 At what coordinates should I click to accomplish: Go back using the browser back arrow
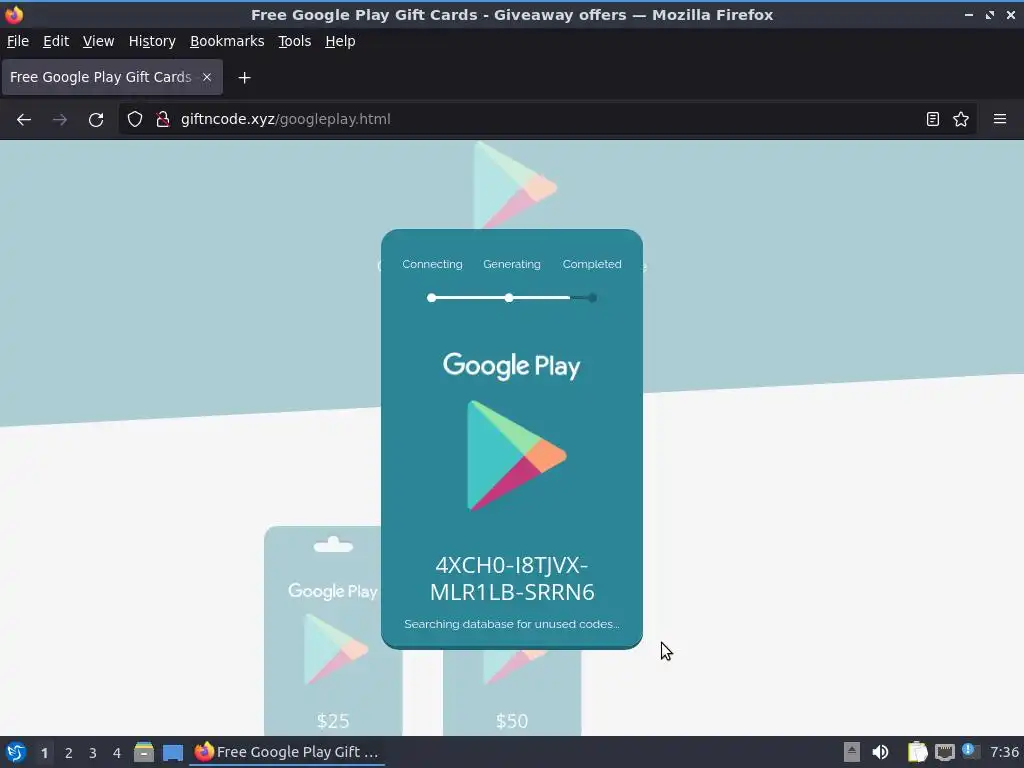(x=24, y=120)
